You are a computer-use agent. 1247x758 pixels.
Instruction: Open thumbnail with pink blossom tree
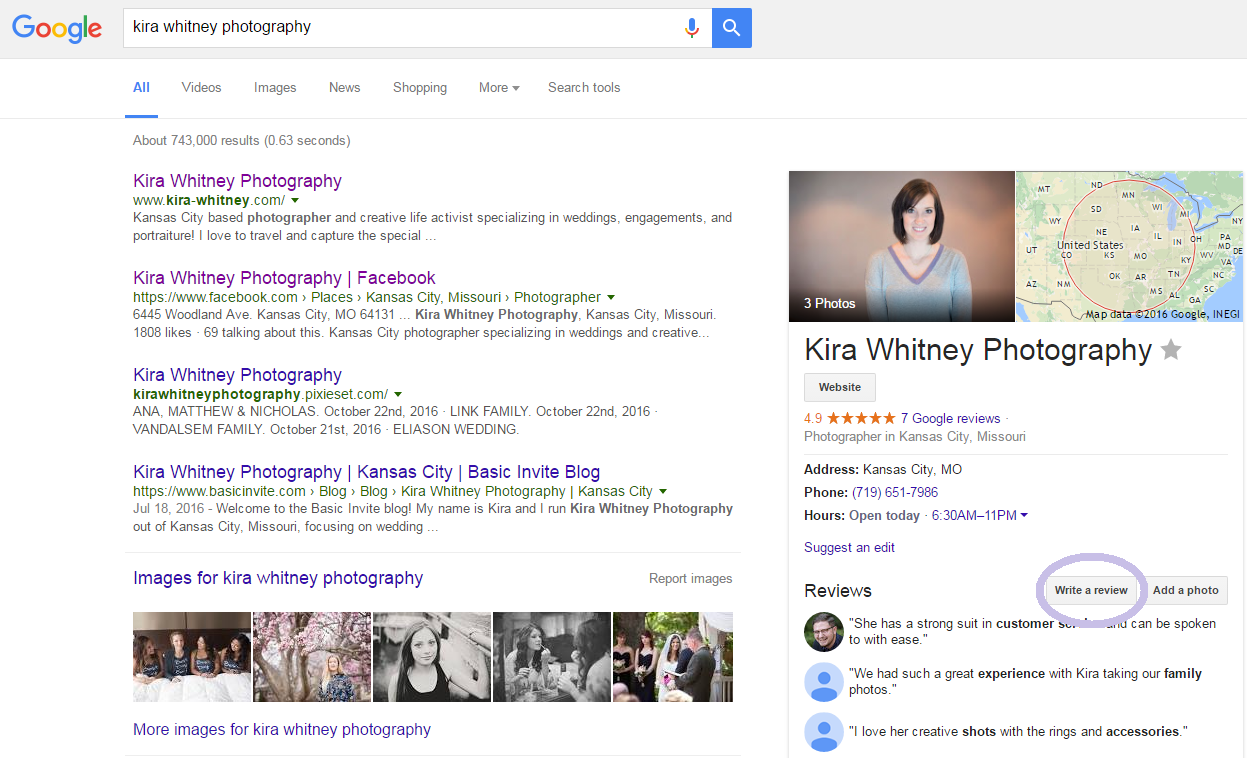311,657
